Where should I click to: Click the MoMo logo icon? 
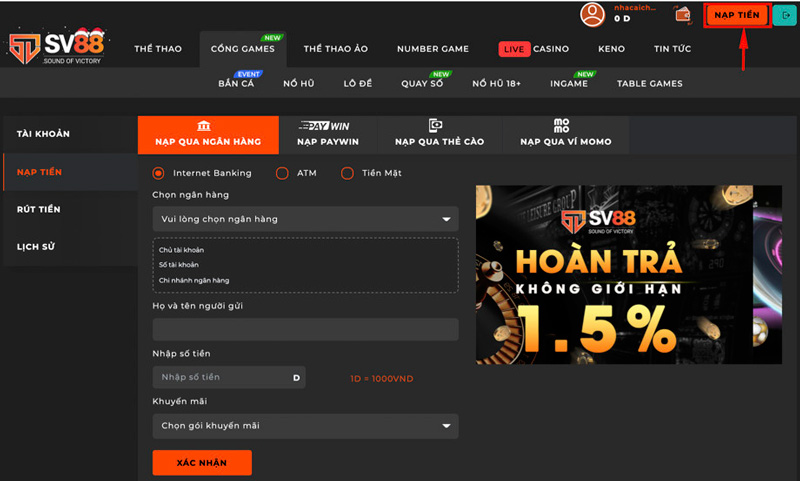pos(565,125)
